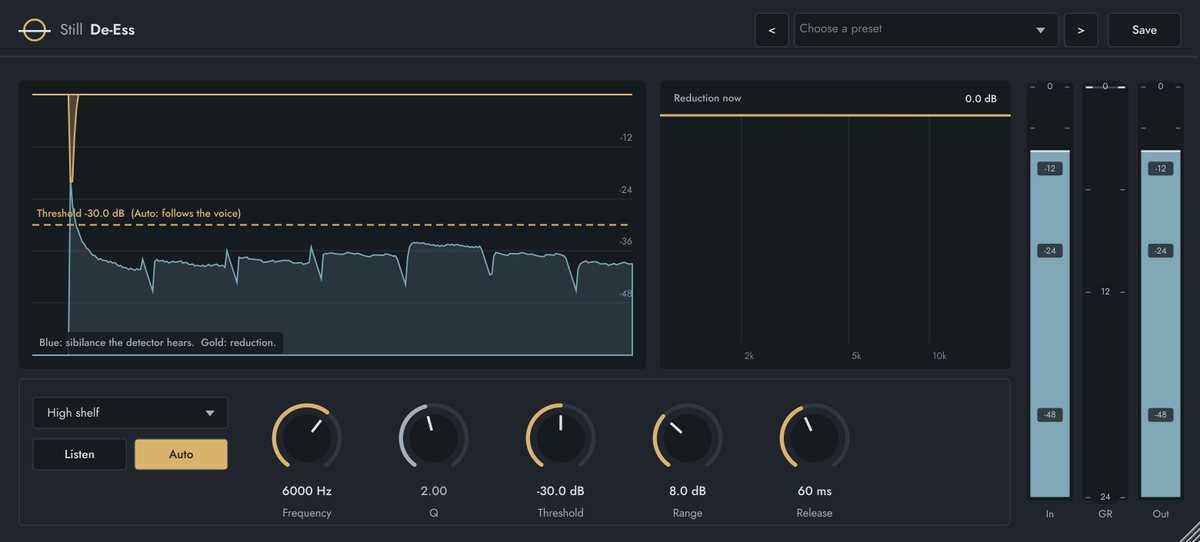
Task: Select the 2.00 Q value
Action: coord(434,491)
